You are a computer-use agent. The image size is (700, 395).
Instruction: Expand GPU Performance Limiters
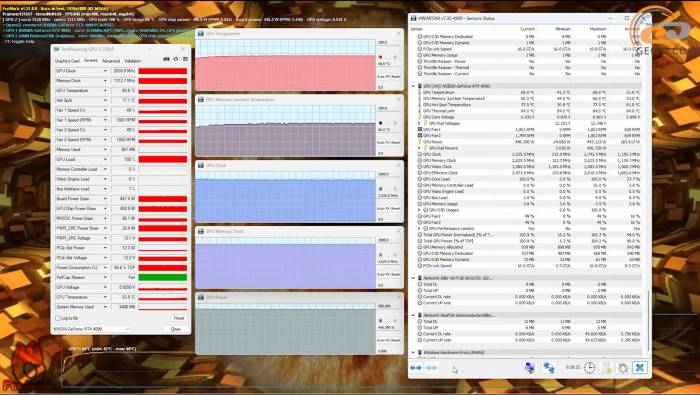coord(419,229)
